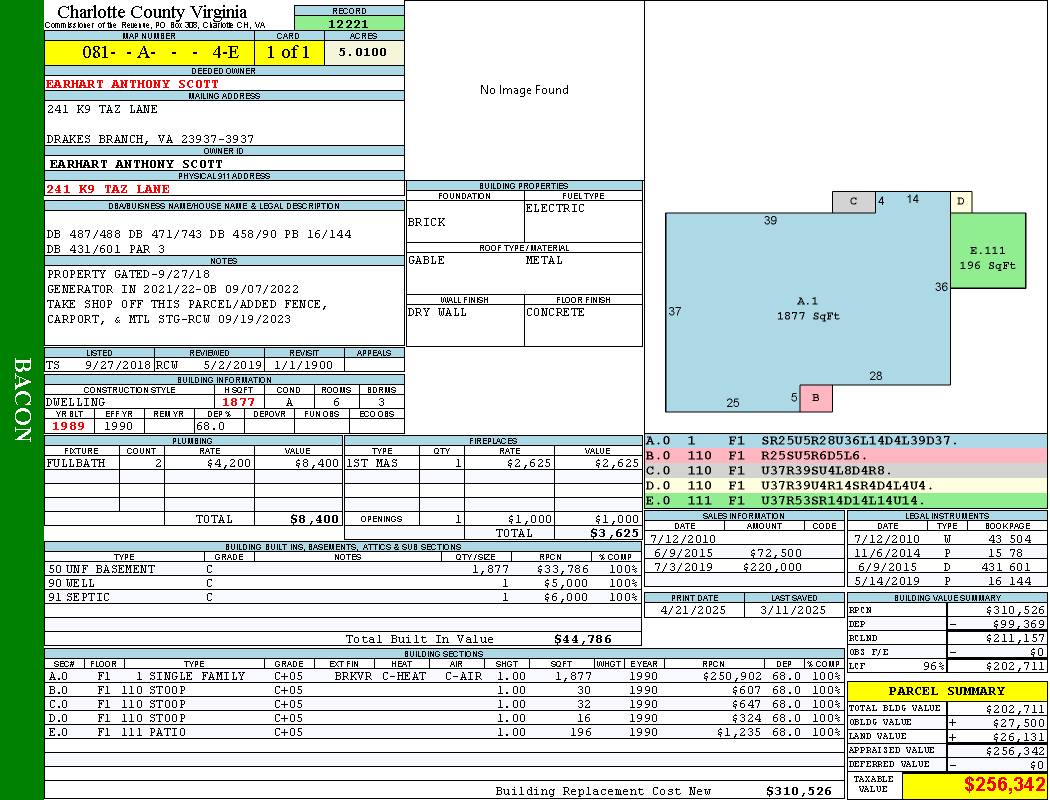Select total bldg value $202,711

click(1015, 709)
